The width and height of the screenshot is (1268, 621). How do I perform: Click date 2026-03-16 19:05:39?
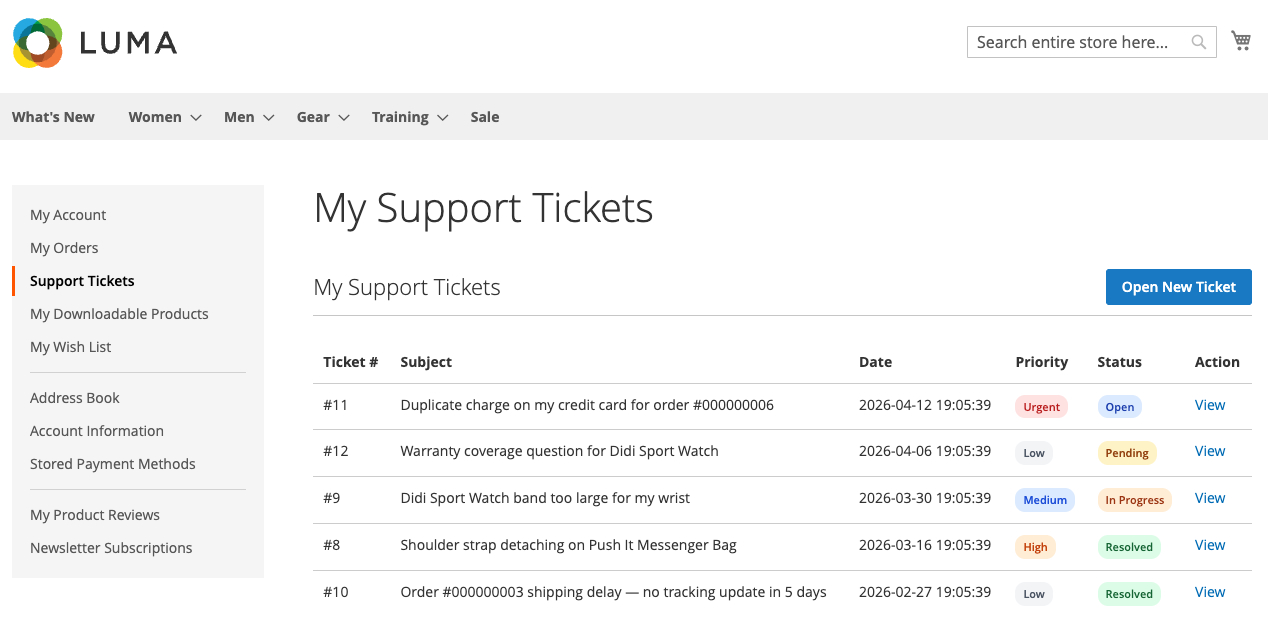pyautogui.click(x=925, y=545)
